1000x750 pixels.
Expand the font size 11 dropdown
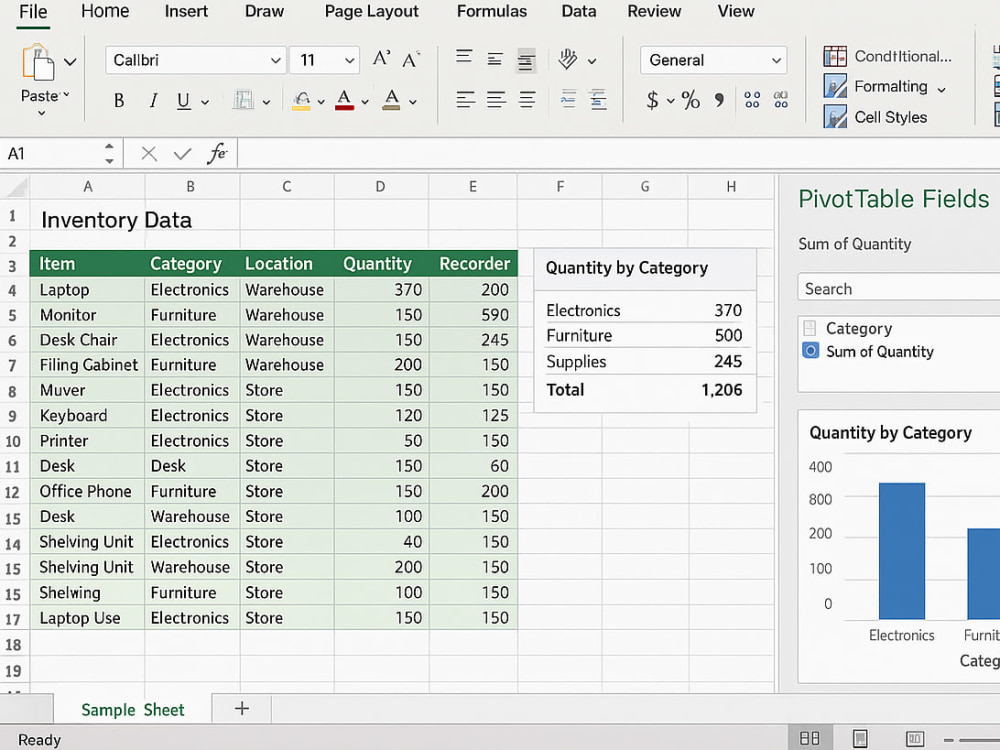349,61
